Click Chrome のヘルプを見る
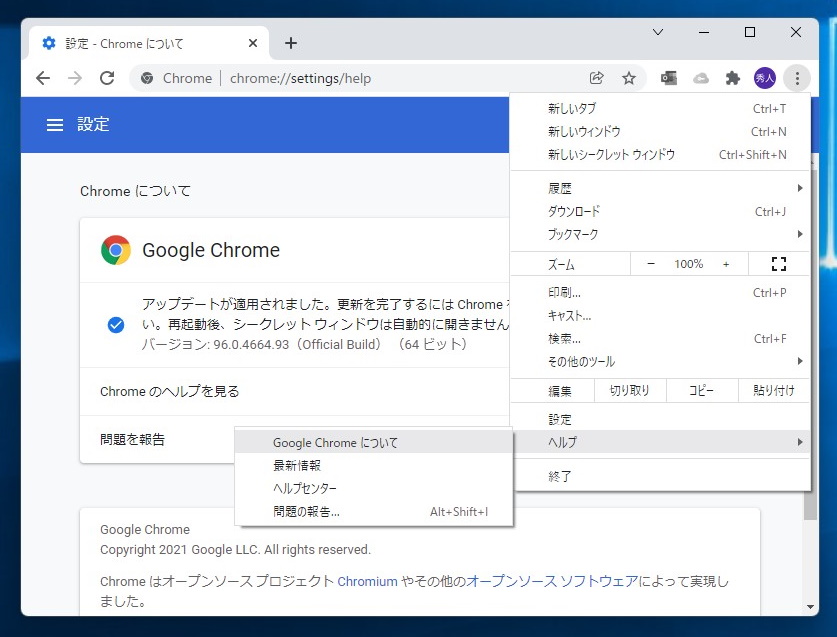The width and height of the screenshot is (837, 637). click(170, 391)
